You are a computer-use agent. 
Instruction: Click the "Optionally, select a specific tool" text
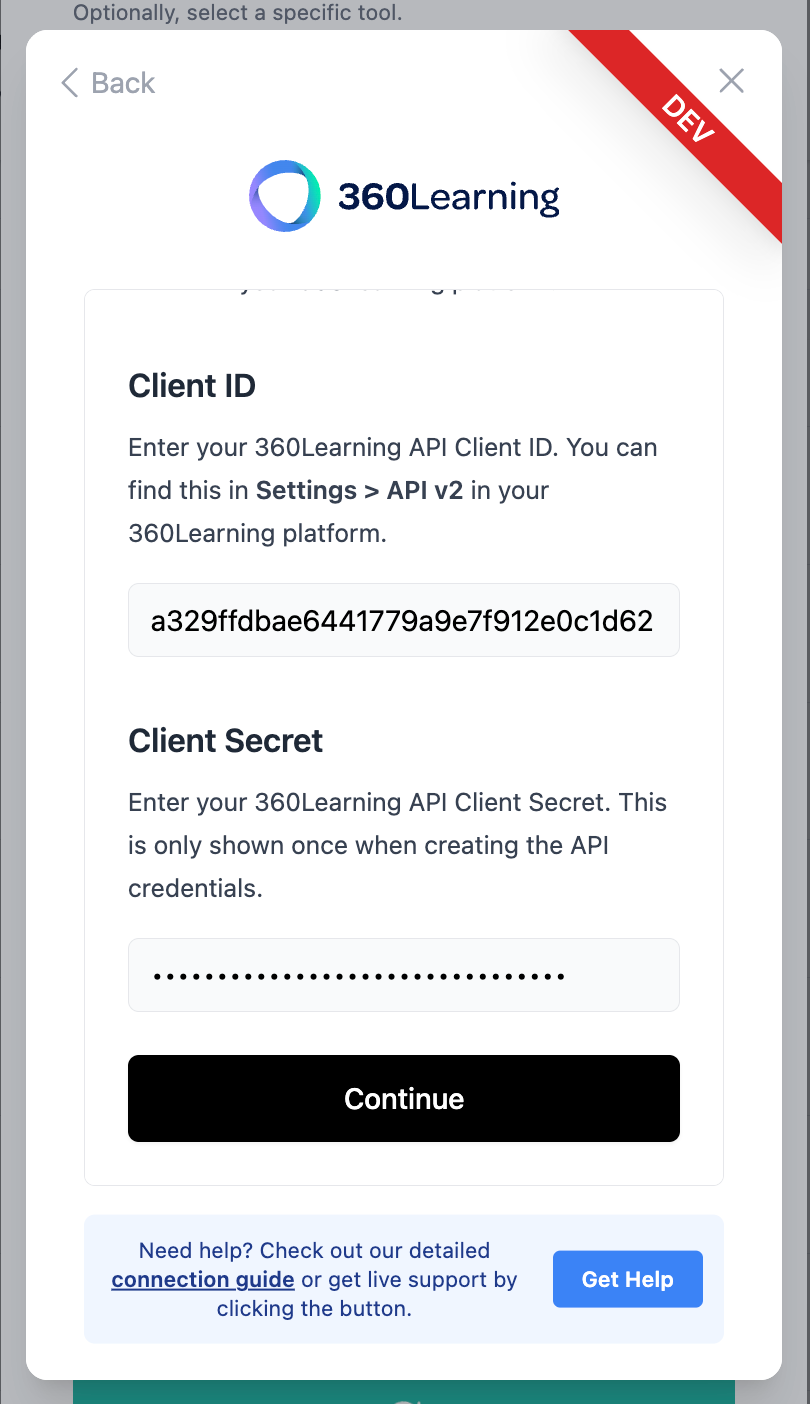(x=237, y=14)
